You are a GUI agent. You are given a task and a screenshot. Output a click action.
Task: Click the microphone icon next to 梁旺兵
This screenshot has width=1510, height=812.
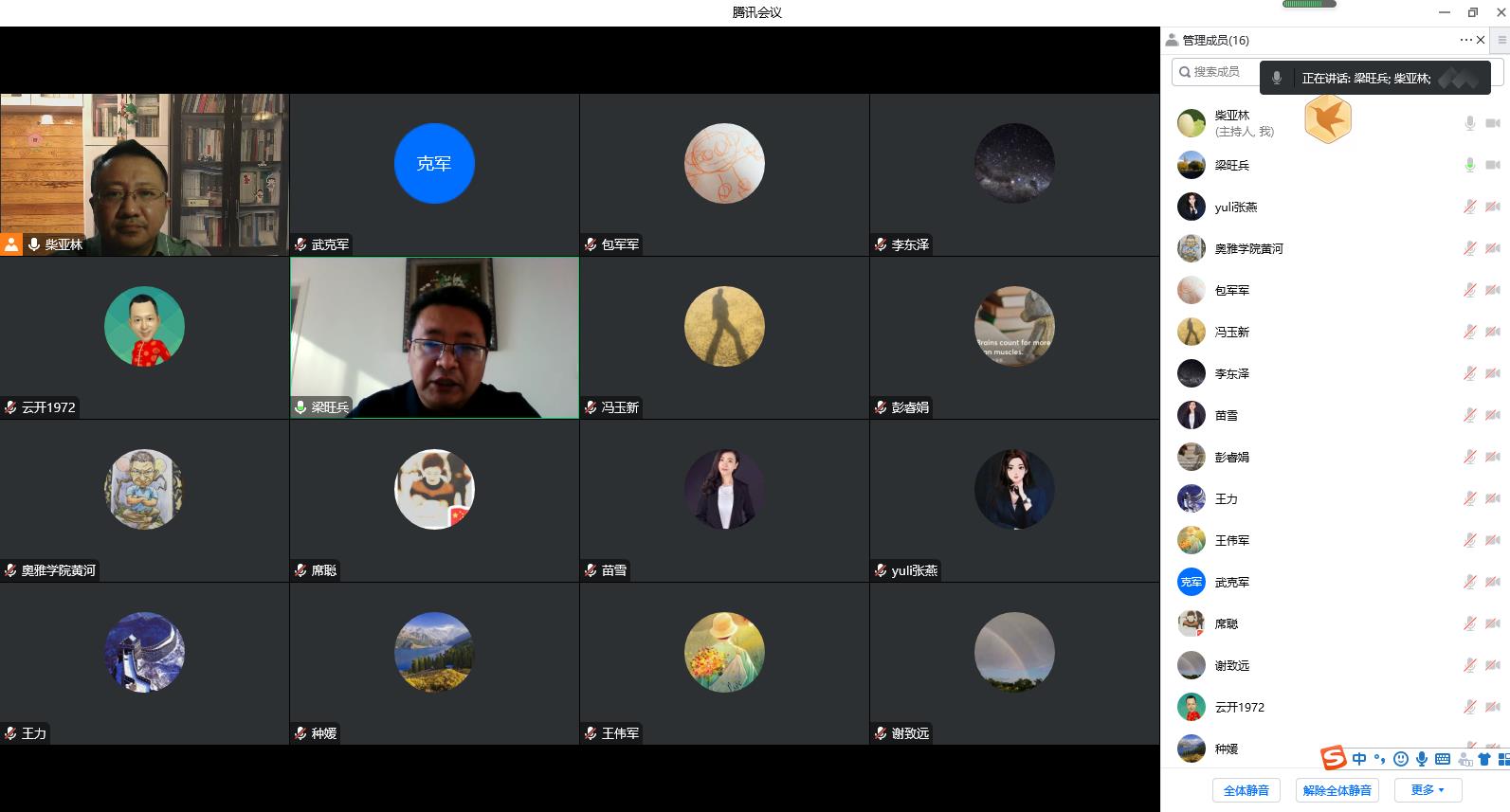pos(1469,165)
